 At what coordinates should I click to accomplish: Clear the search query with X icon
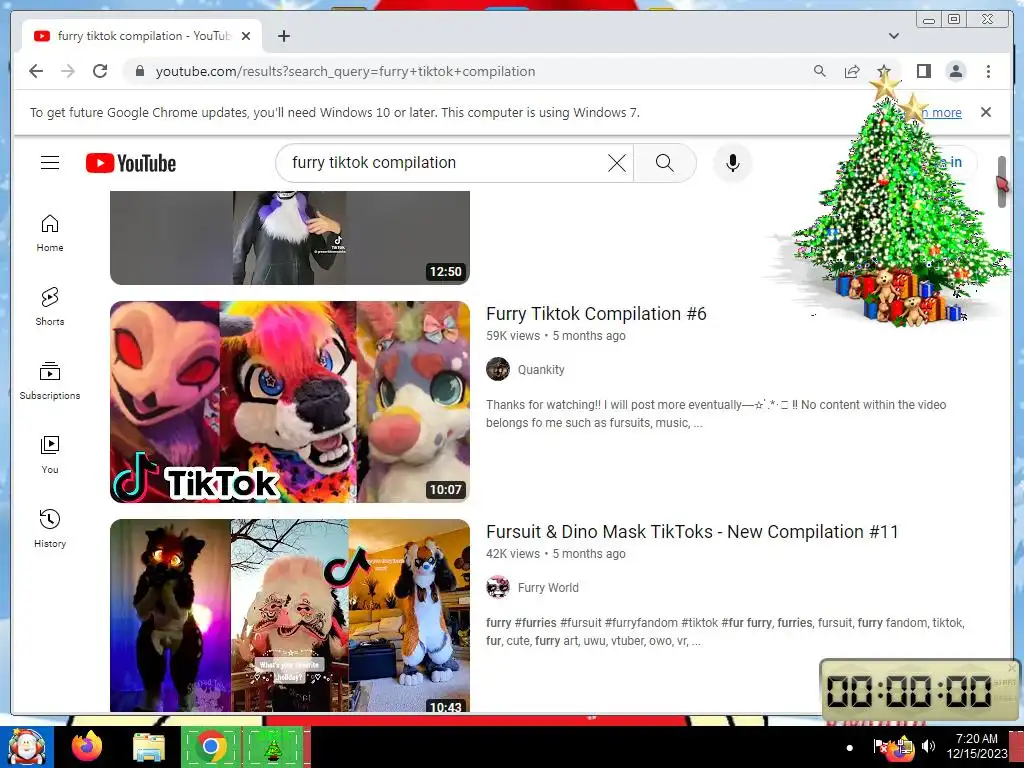point(616,163)
